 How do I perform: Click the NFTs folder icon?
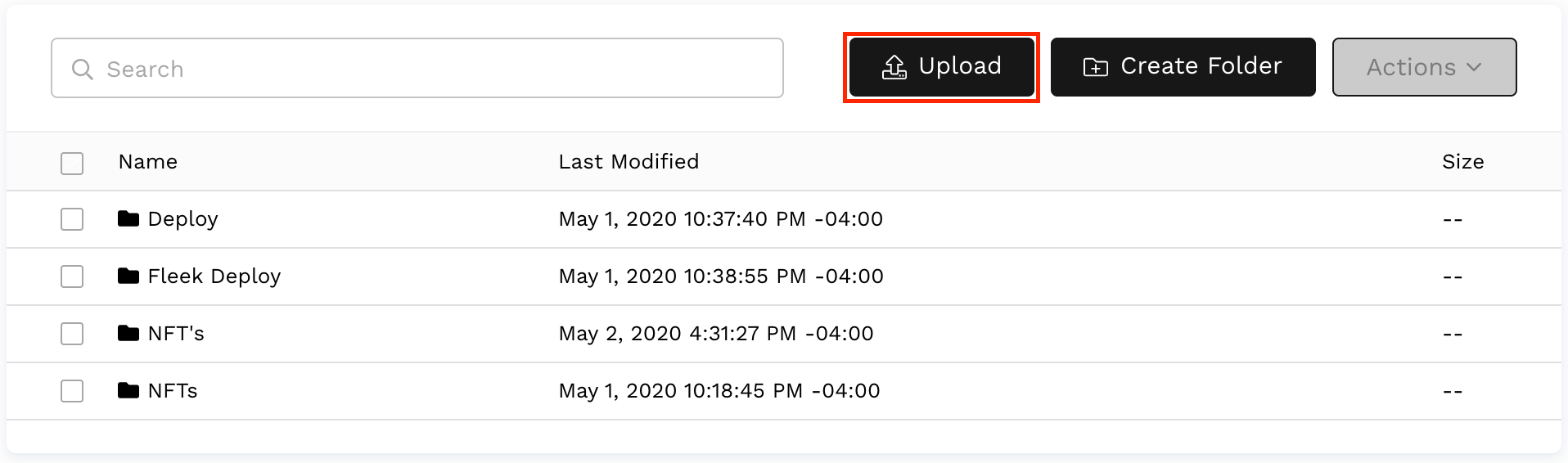click(128, 390)
